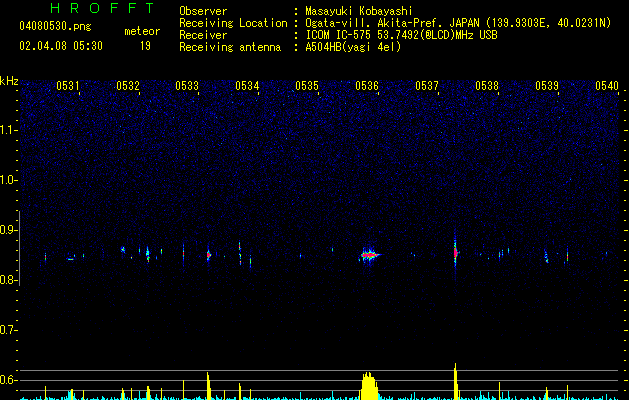The image size is (629, 400).
Task: Click the tall meteor echo after 0537
Action: tap(455, 253)
